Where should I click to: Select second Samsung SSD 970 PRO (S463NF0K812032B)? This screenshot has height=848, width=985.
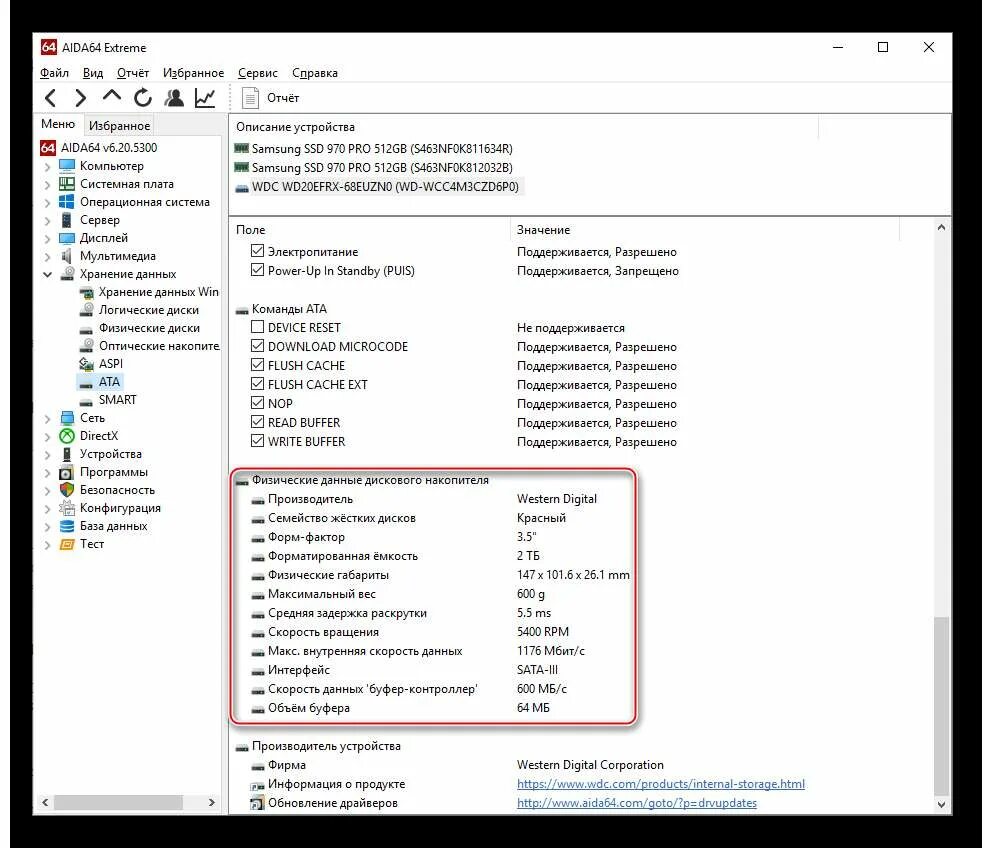(x=374, y=168)
